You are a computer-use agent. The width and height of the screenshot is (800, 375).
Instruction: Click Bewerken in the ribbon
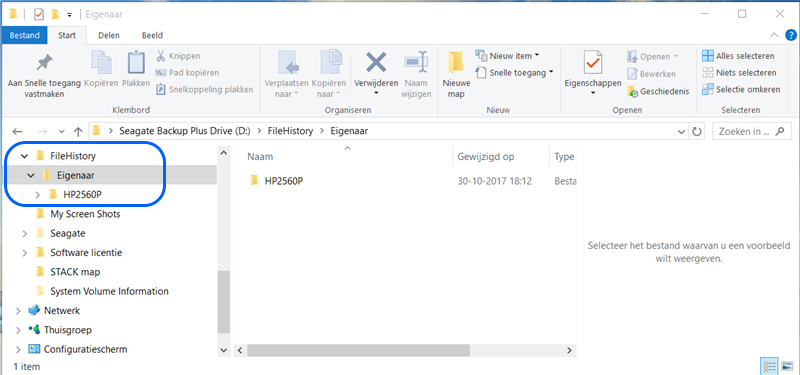tap(651, 74)
